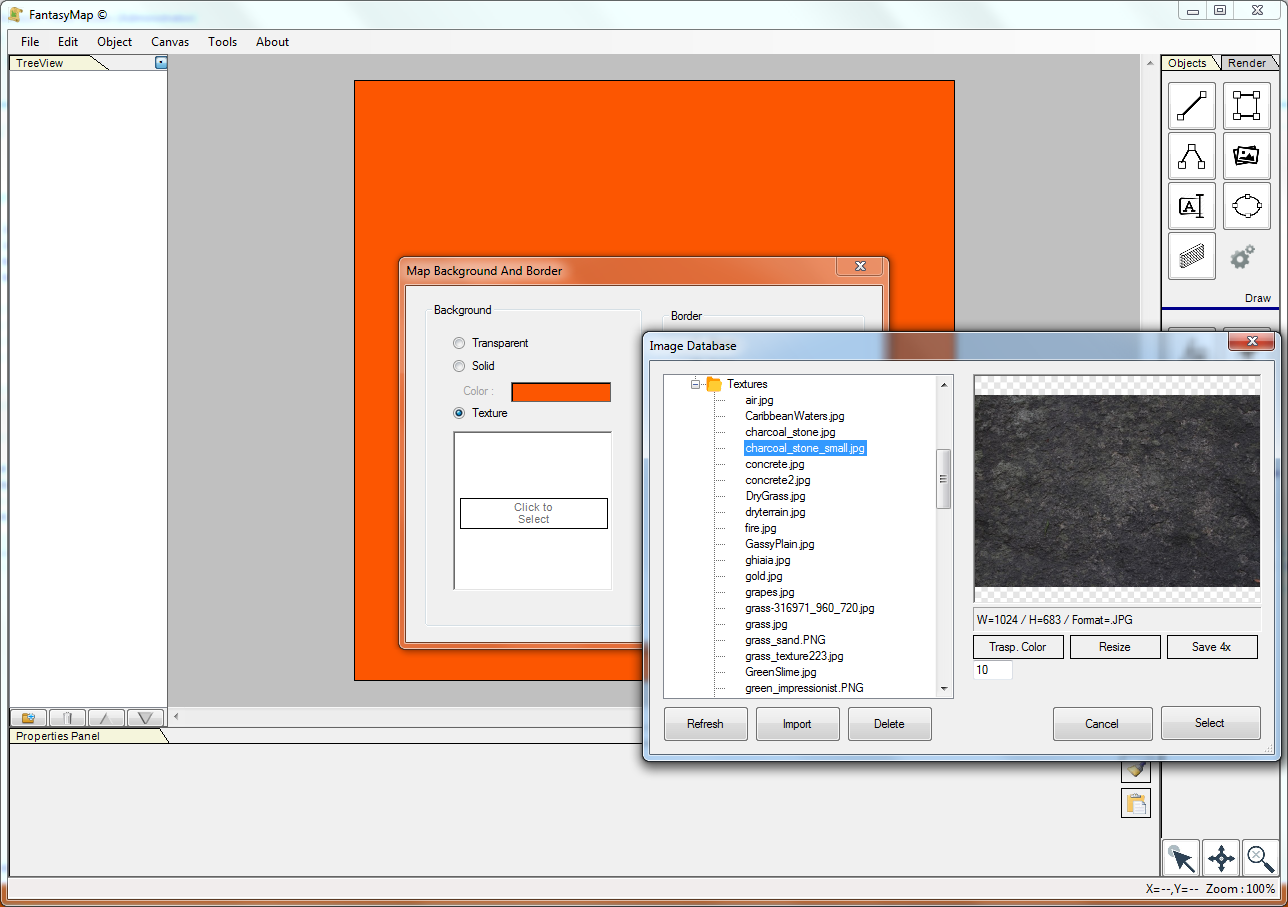The height and width of the screenshot is (907, 1288).
Task: Select charcoal_stone_small.jpg in the list
Action: click(805, 448)
